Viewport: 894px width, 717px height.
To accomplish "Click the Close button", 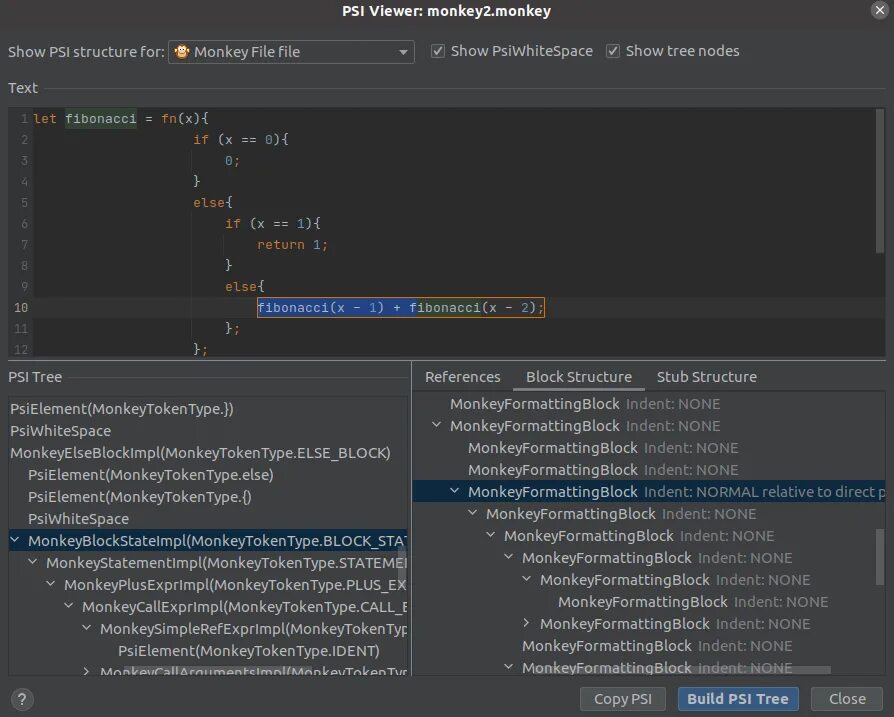I will [x=846, y=698].
